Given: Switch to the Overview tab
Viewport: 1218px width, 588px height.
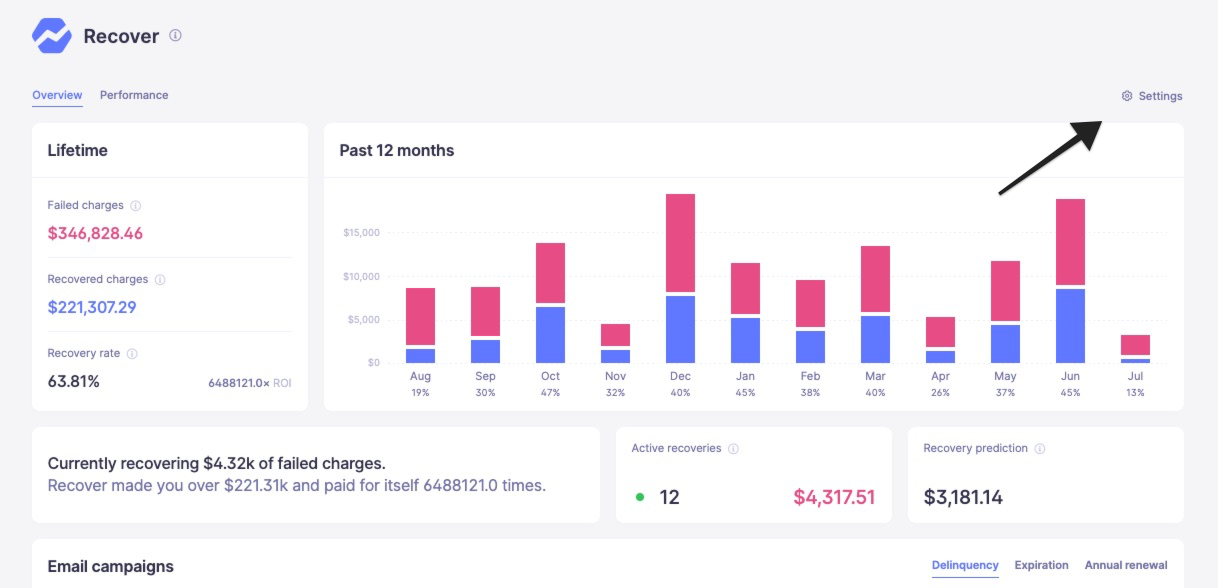Looking at the screenshot, I should pos(57,95).
